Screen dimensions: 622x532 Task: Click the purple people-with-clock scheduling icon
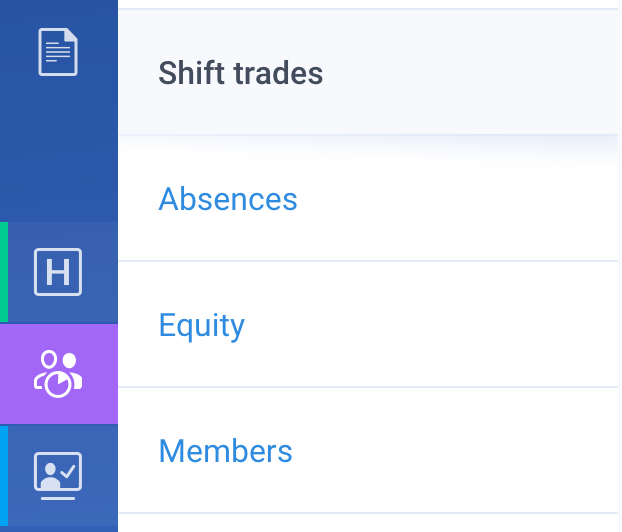(58, 374)
